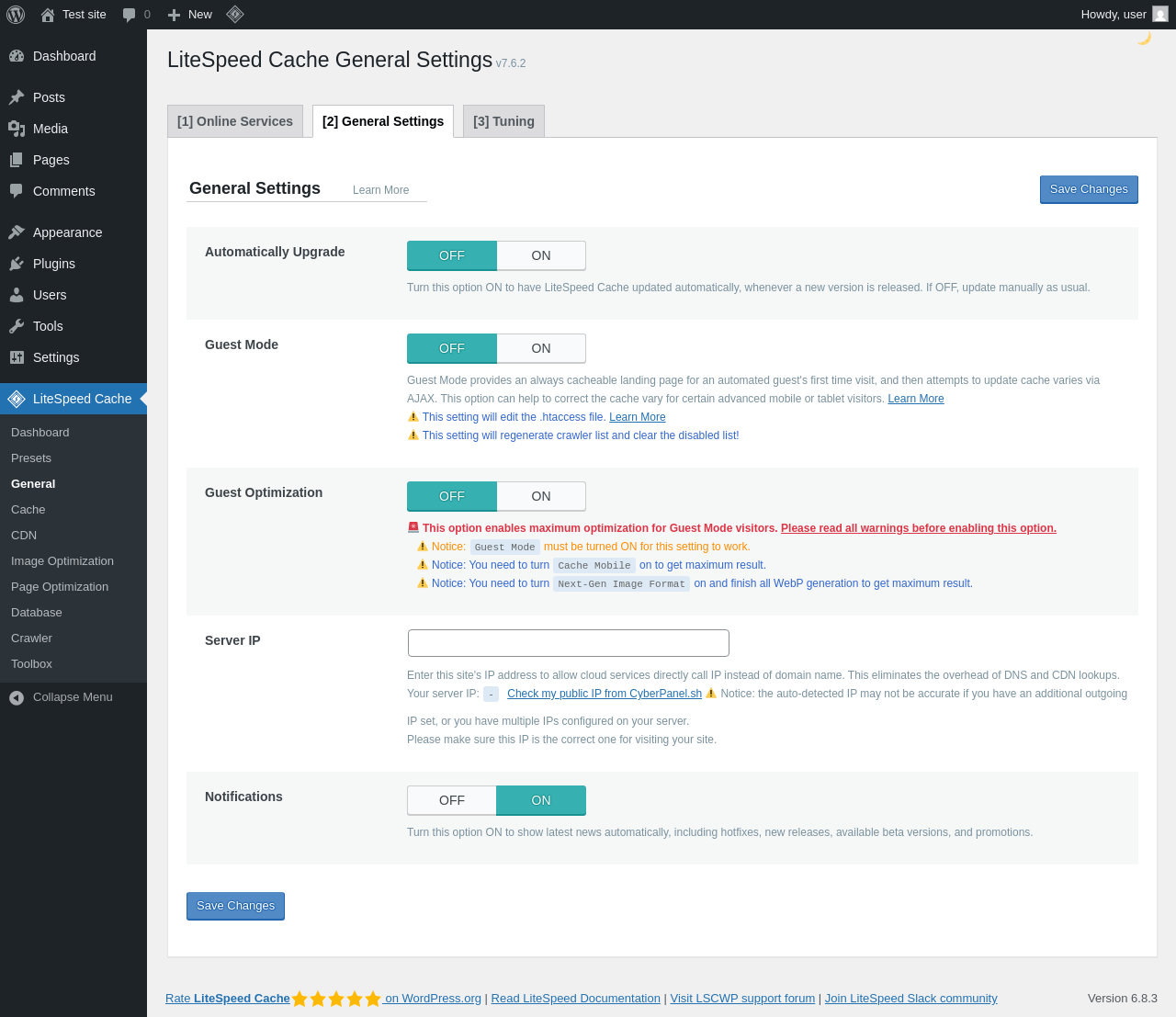1176x1017 pixels.
Task: Open Crawler in LiteSpeed submenu
Action: point(31,638)
